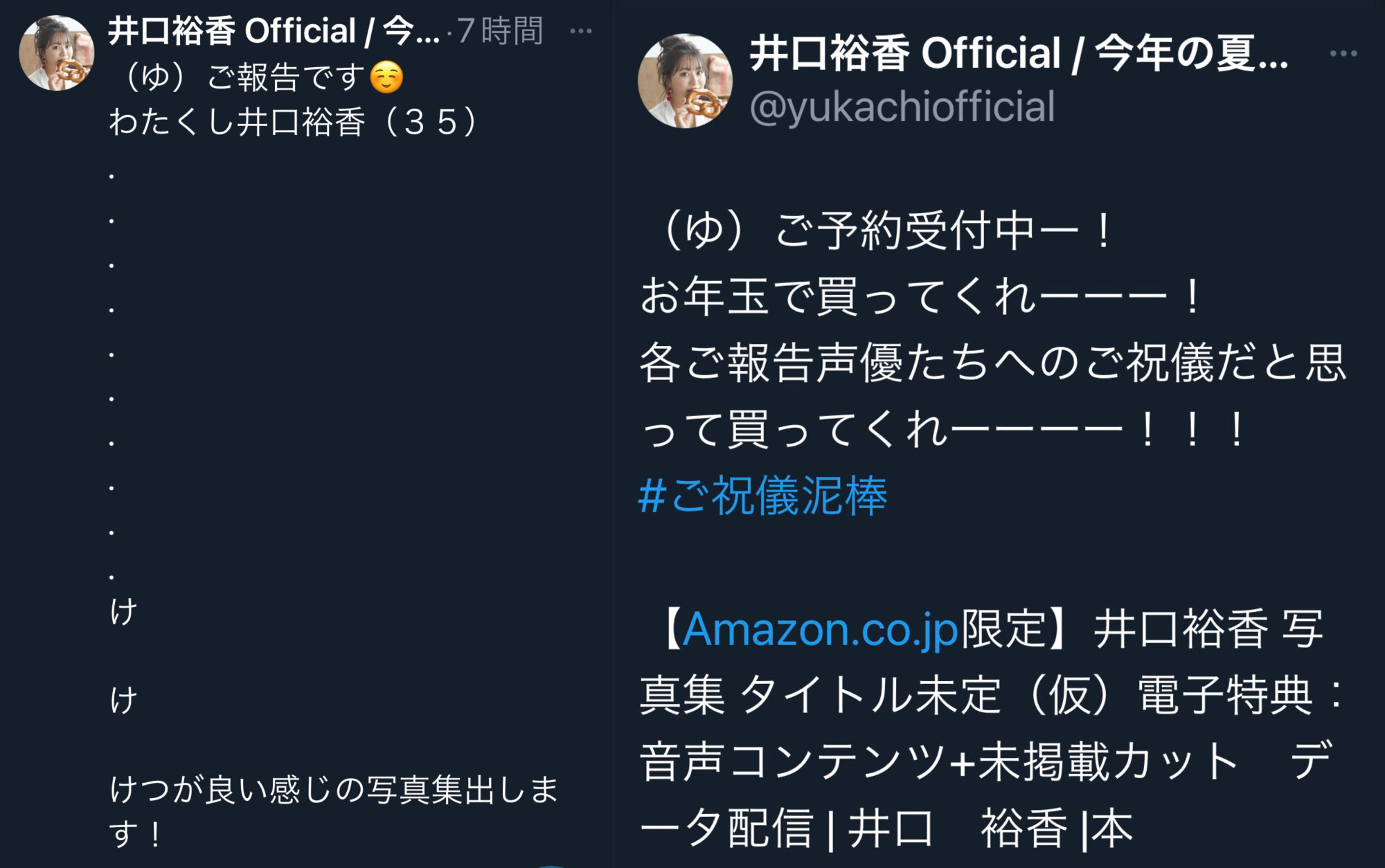
Task: Click the text けつが良い感じの写真集出します
Action: coord(334,811)
